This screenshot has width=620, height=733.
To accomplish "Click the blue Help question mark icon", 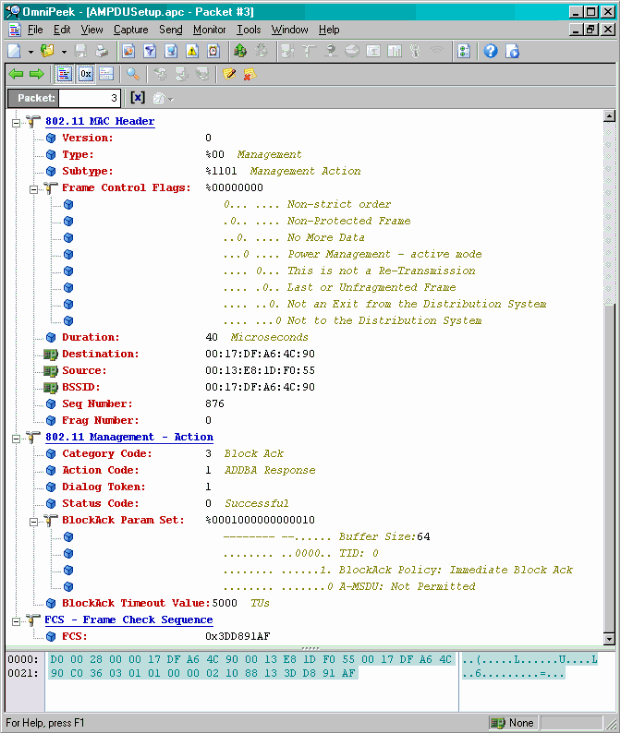I will coord(490,50).
